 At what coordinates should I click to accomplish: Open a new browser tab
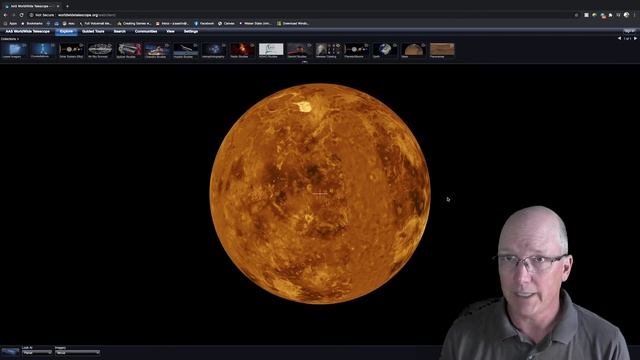67,6
